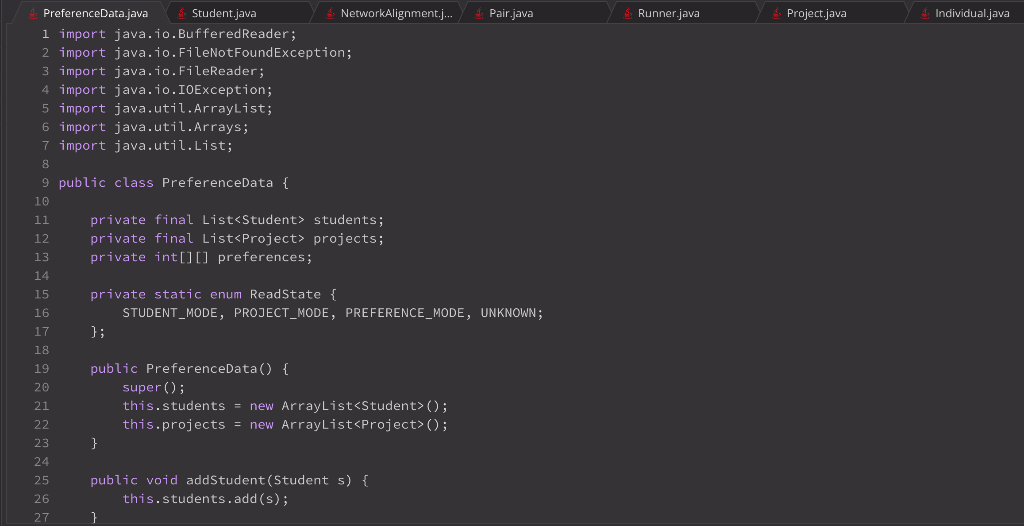This screenshot has width=1024, height=526.
Task: Click Java icon on Project.java tab
Action: pos(776,13)
